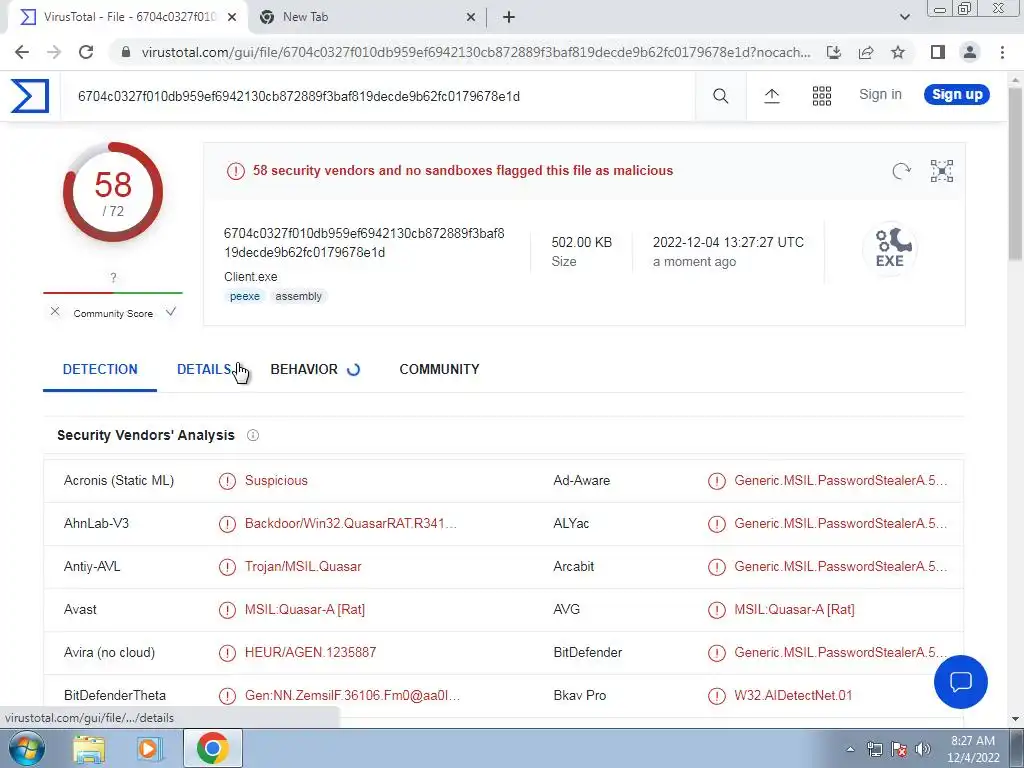Click the hash search input field
The height and width of the screenshot is (768, 1024).
coord(377,97)
